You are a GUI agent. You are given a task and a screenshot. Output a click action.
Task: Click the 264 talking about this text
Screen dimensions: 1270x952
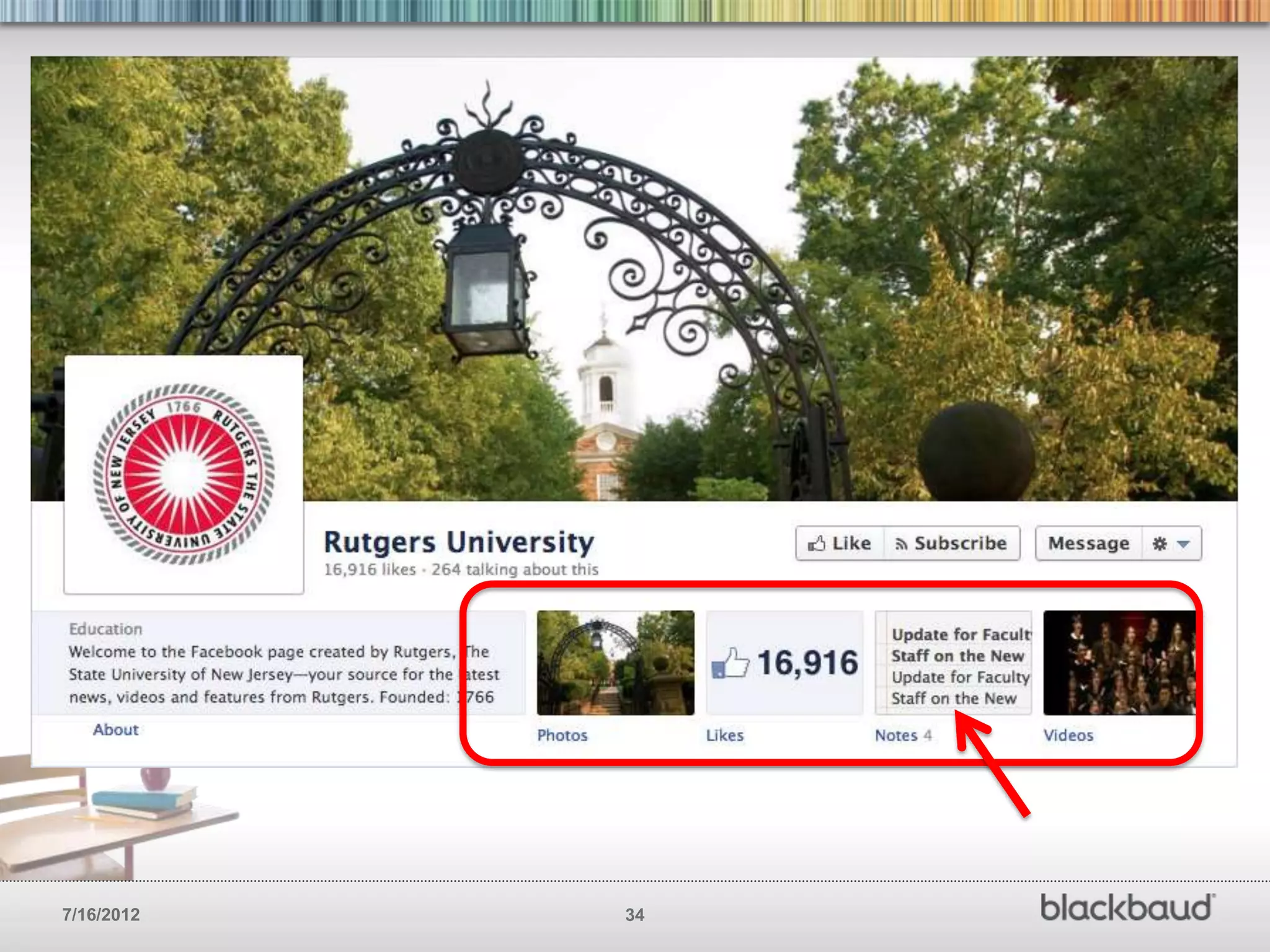tap(515, 569)
